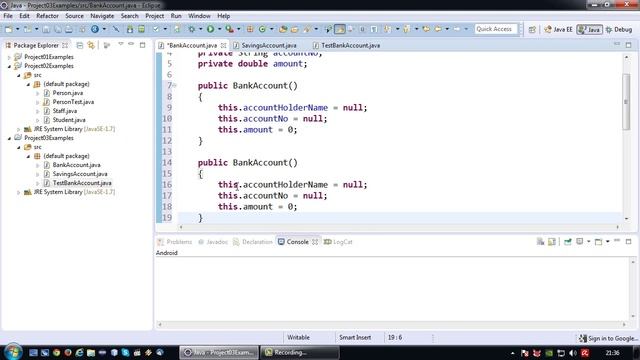The height and width of the screenshot is (360, 640).
Task: Open the Refactor menu
Action: (47, 16)
